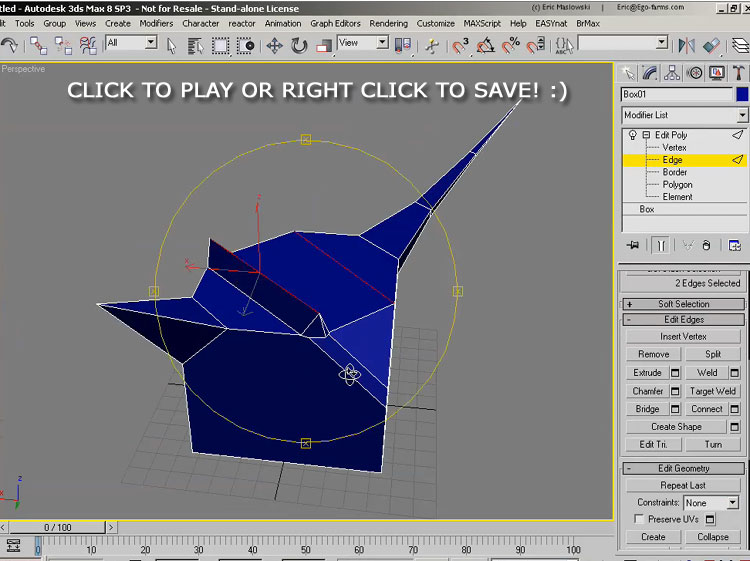Click the blue object color swatch

[x=741, y=94]
